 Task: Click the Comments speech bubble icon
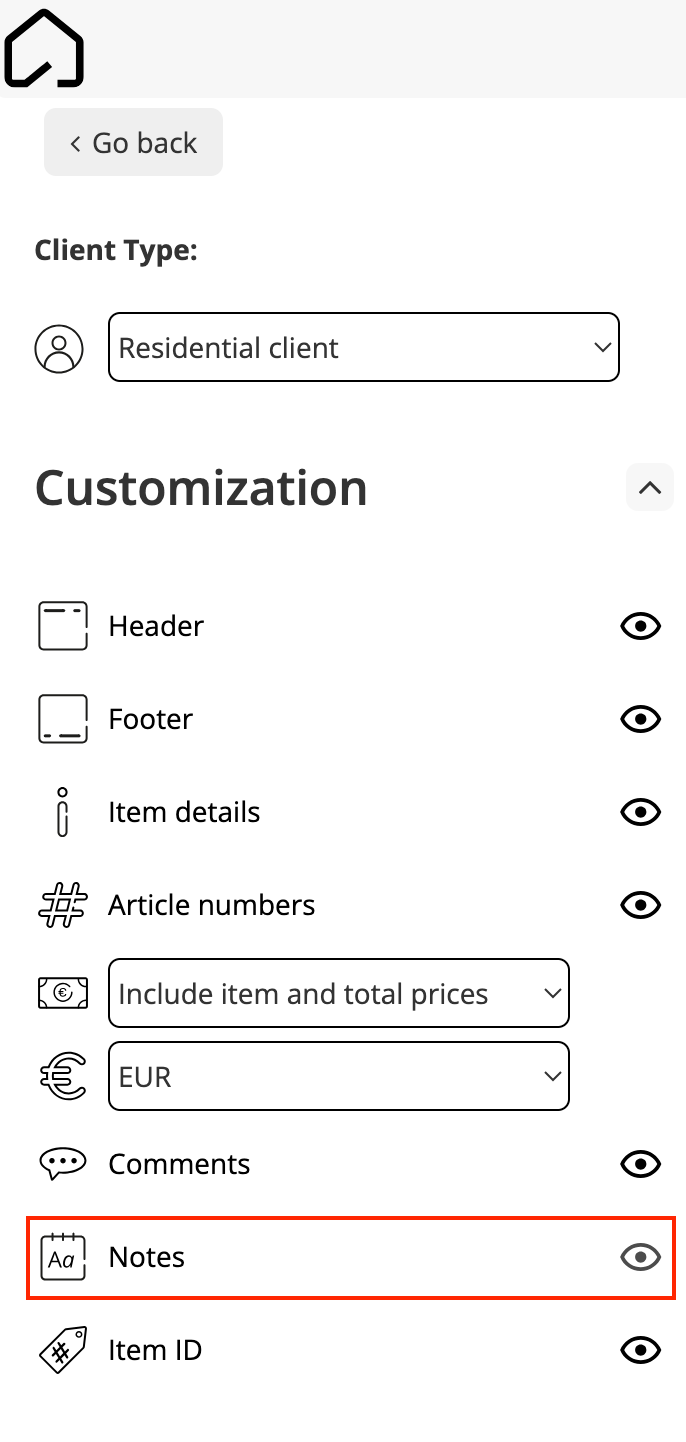coord(62,1164)
